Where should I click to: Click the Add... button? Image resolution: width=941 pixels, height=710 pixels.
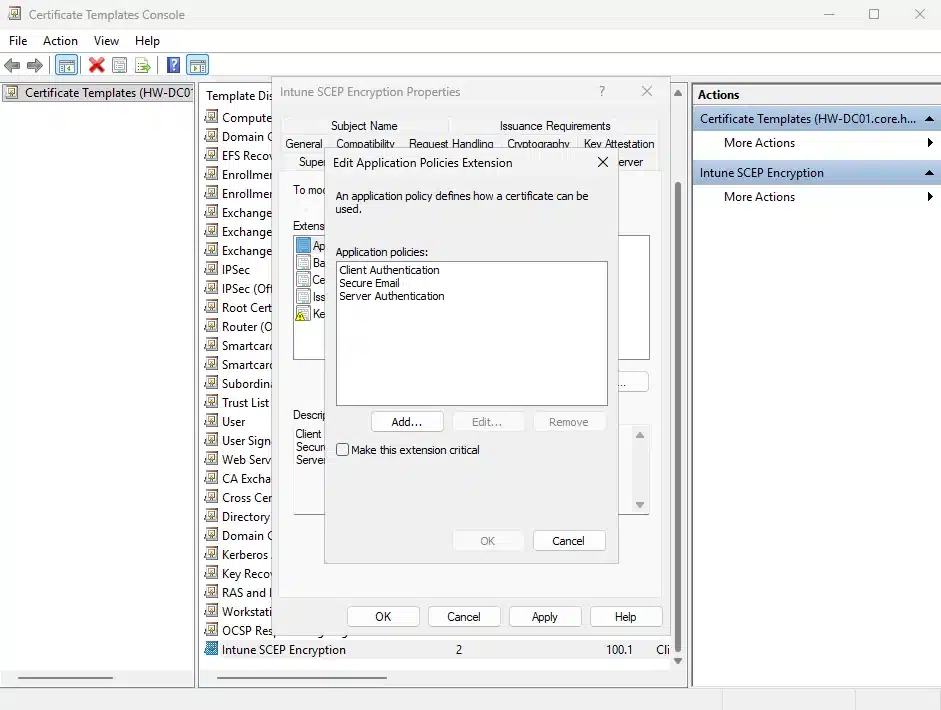tap(407, 422)
